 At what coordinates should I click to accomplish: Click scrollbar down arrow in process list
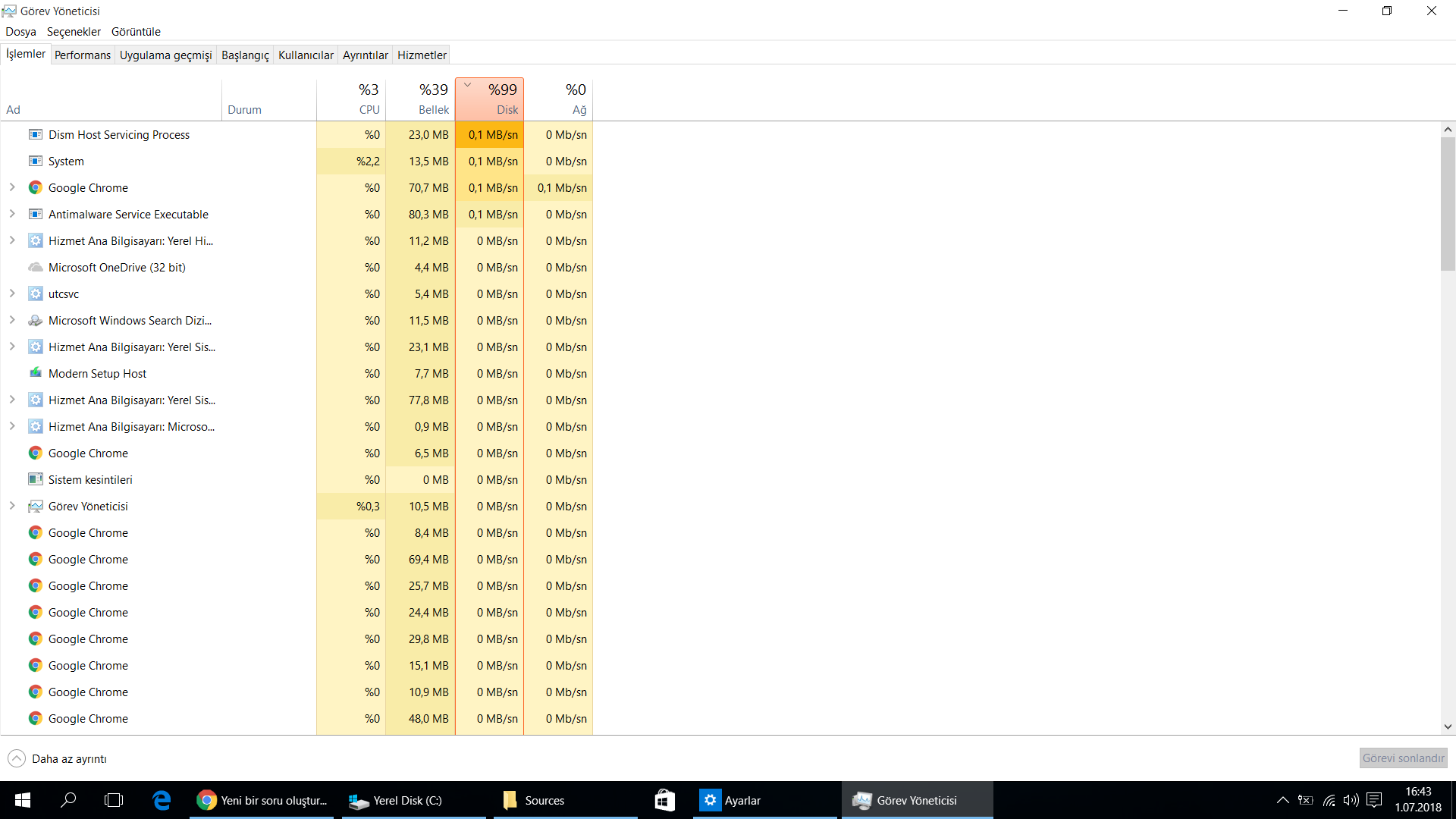coord(1448,726)
